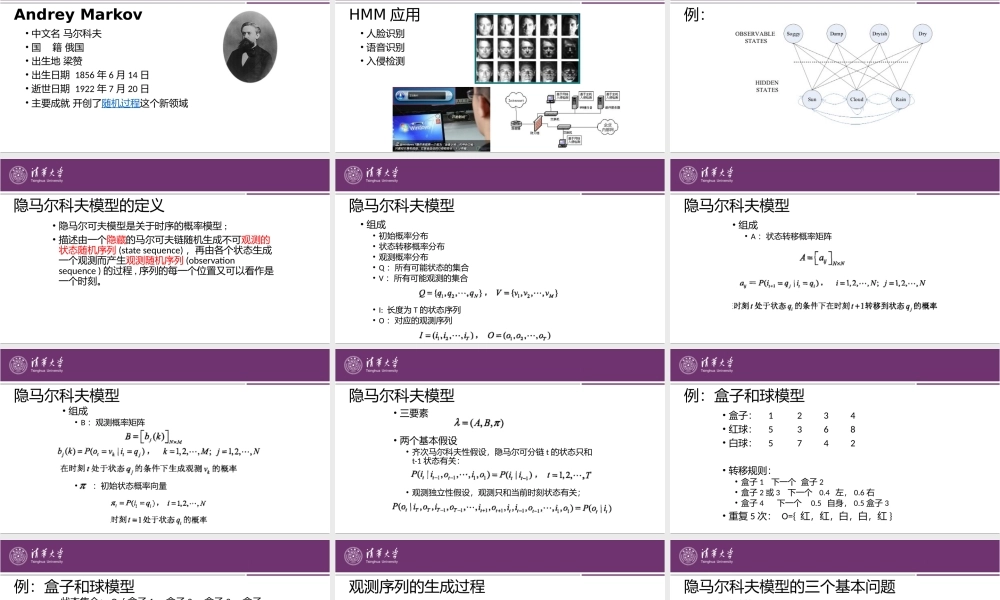Viewport: 1000px width, 600px height.
Task: Click the Dryish observable state node
Action: click(880, 33)
